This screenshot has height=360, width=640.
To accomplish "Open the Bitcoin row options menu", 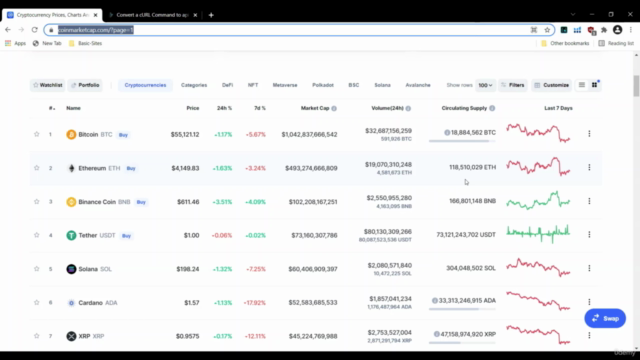I will (x=589, y=134).
